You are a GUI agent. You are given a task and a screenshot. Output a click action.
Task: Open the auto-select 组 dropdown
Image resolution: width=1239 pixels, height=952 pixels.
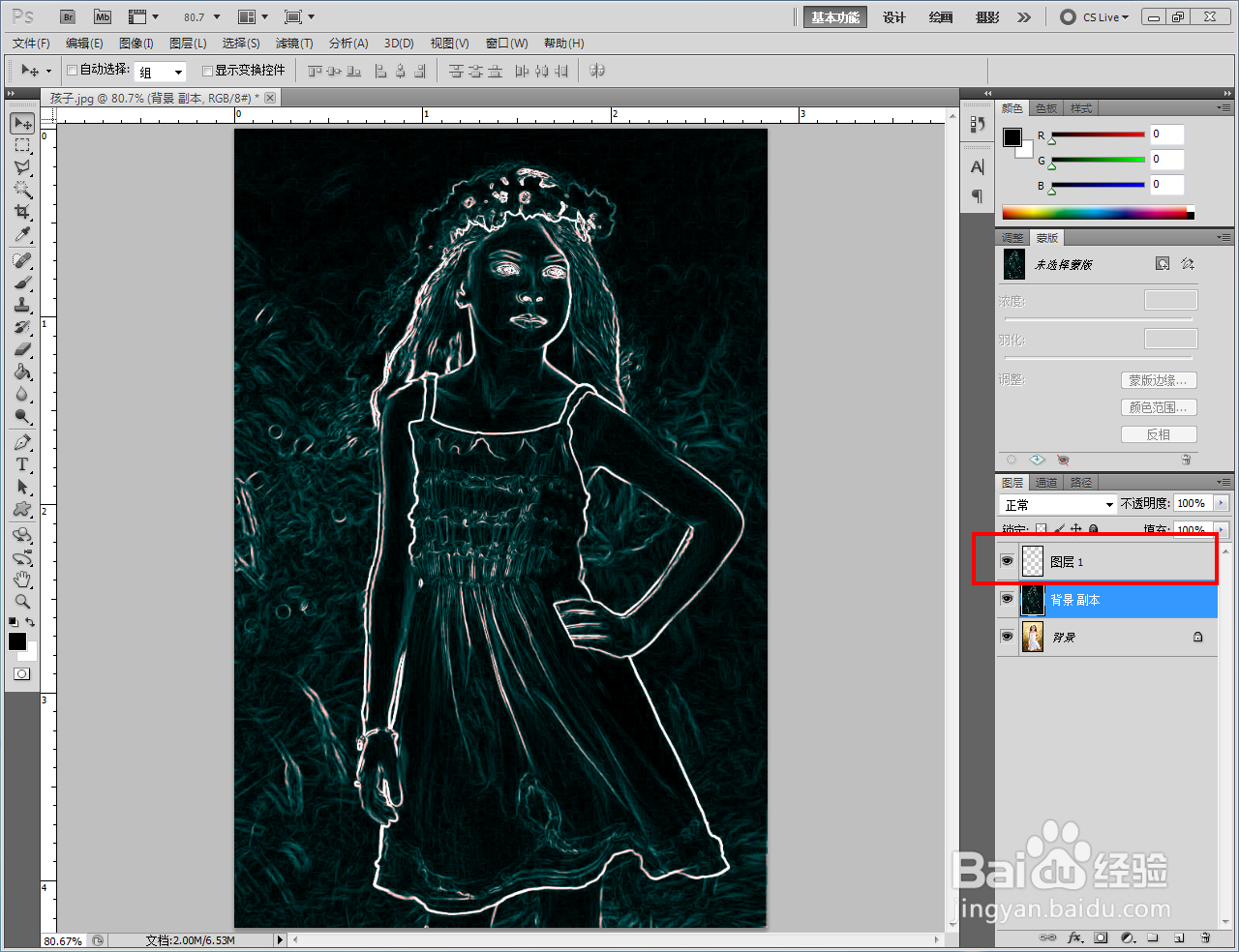160,72
